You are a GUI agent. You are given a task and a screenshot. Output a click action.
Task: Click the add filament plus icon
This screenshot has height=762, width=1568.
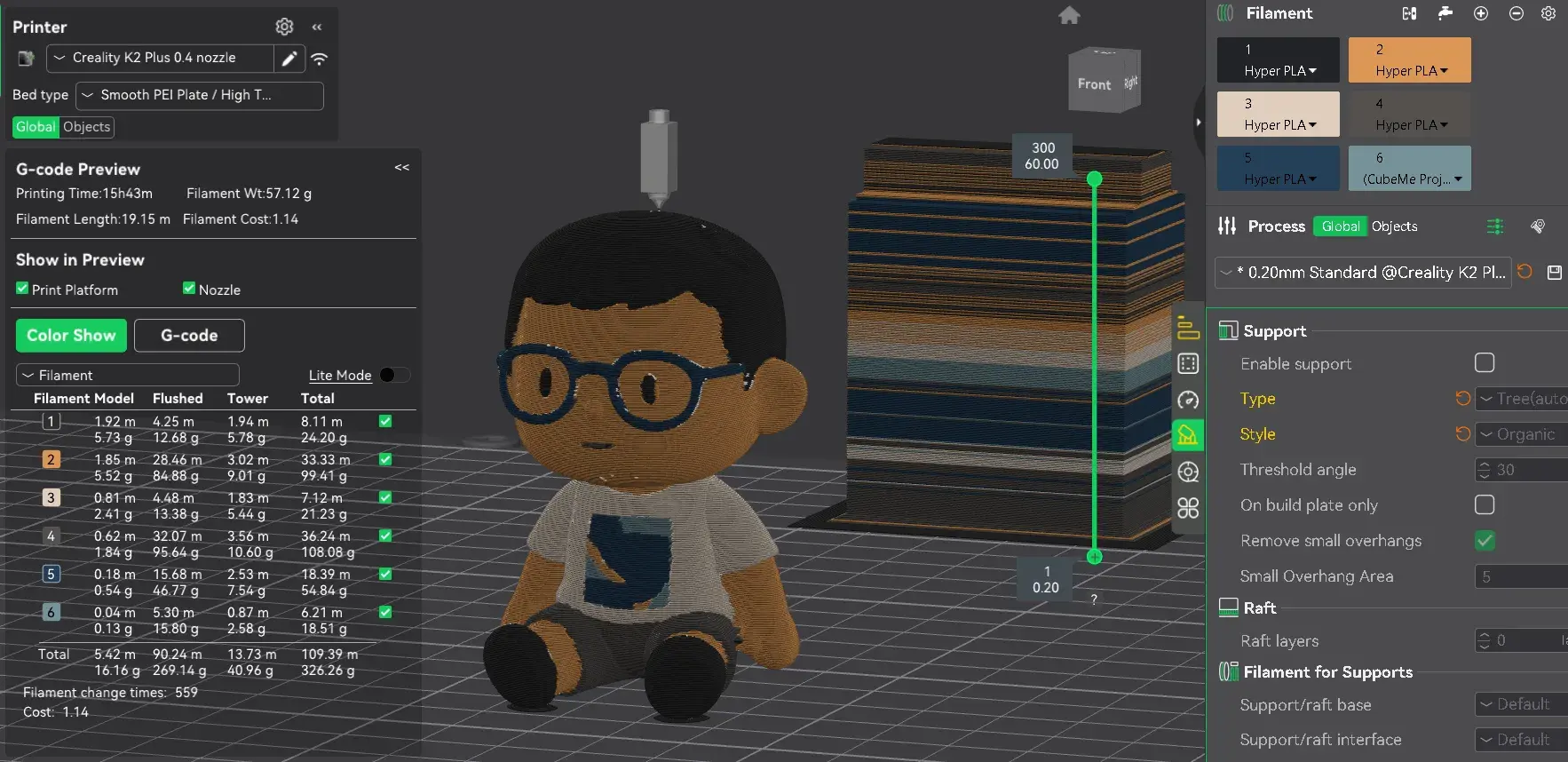(1481, 13)
